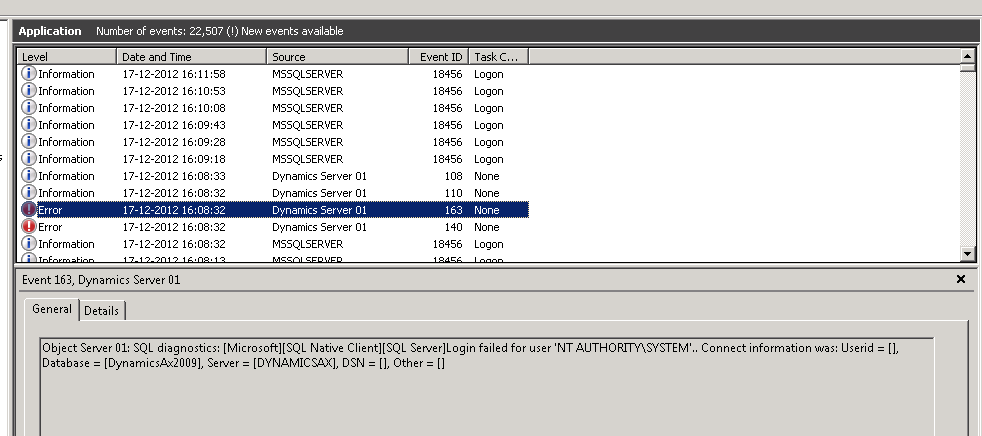Viewport: 982px width, 436px height.
Task: Click event ID 108 cell
Action: click(453, 176)
